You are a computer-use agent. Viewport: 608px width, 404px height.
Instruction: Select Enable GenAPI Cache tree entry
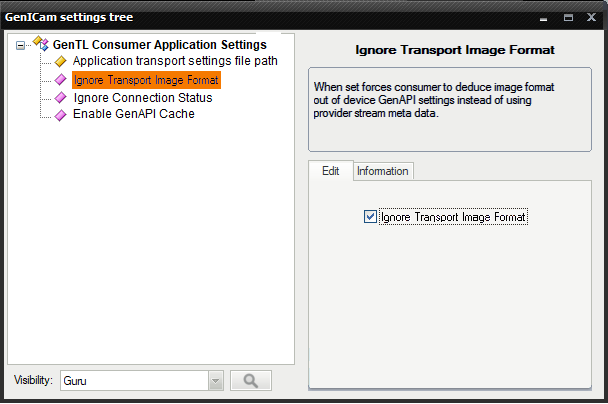(133, 115)
